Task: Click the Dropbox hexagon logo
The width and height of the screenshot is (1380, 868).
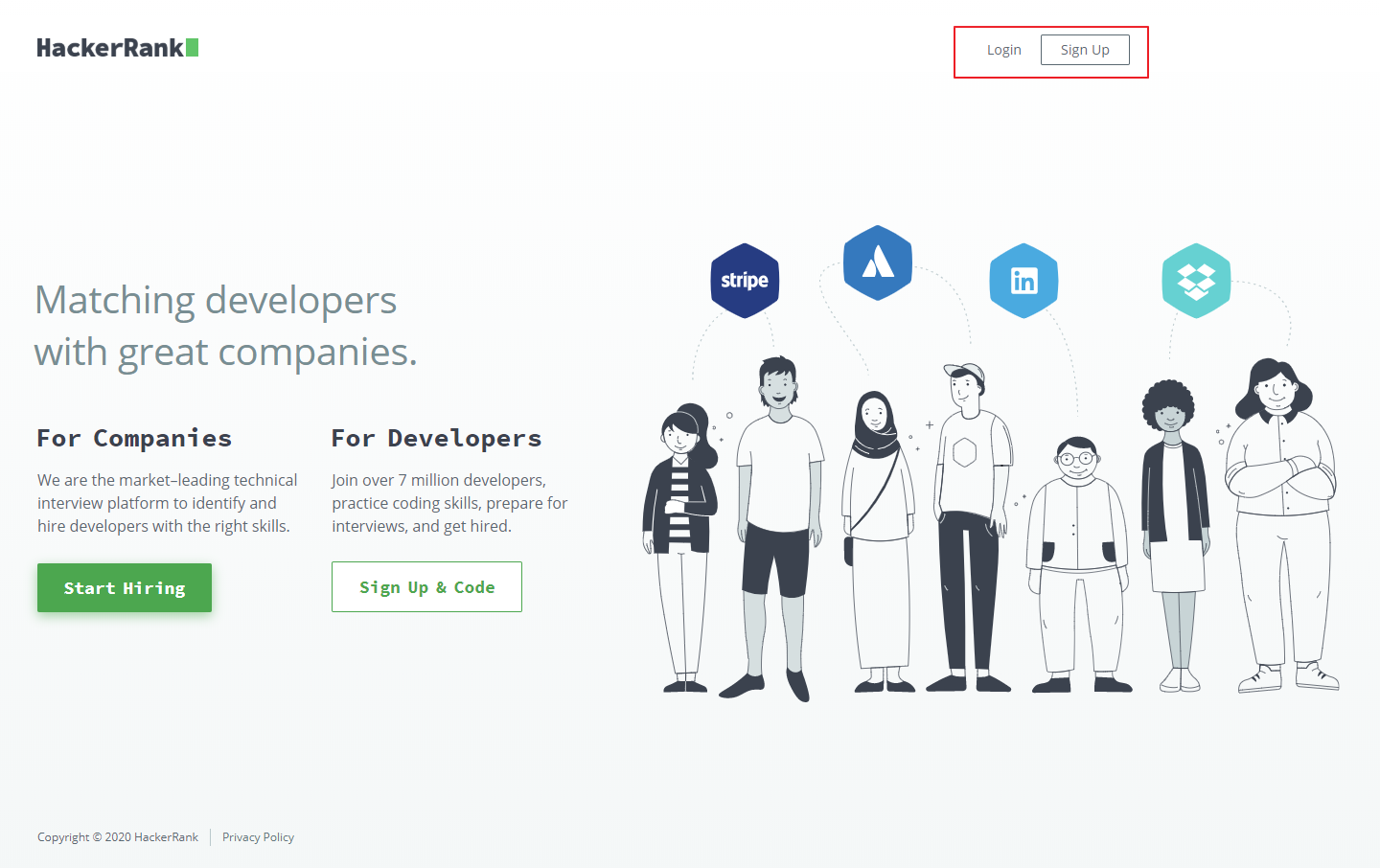Action: pyautogui.click(x=1196, y=281)
